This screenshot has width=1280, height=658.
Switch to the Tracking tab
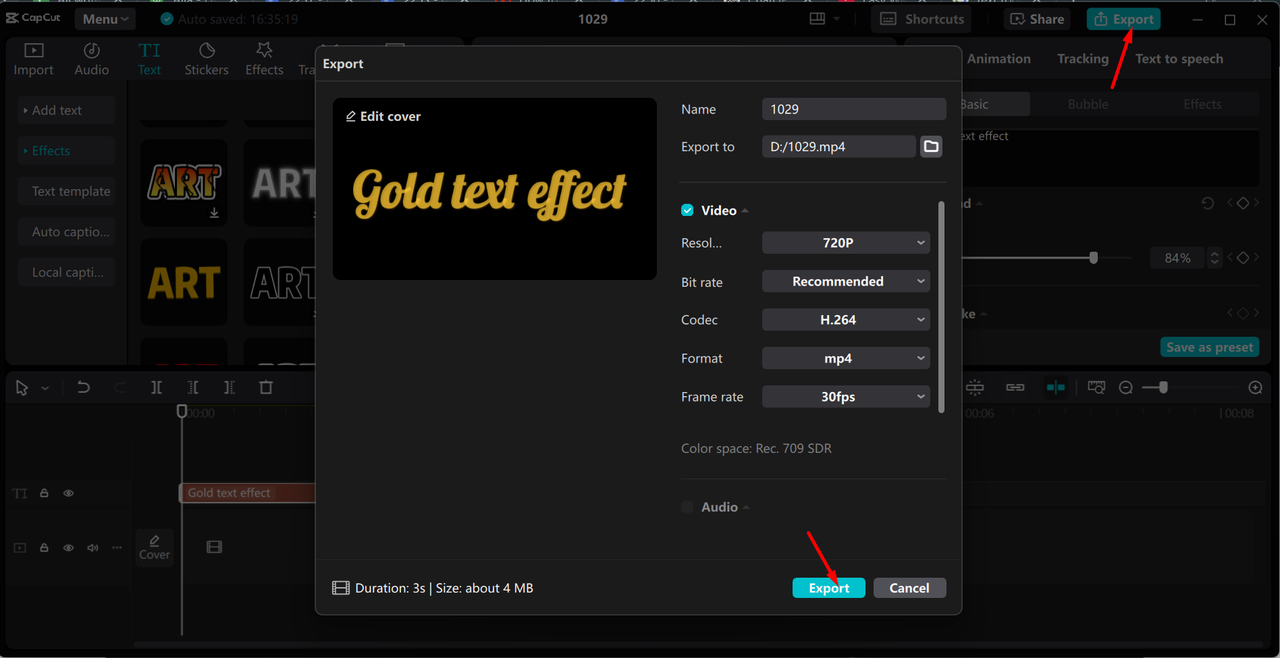point(1083,59)
